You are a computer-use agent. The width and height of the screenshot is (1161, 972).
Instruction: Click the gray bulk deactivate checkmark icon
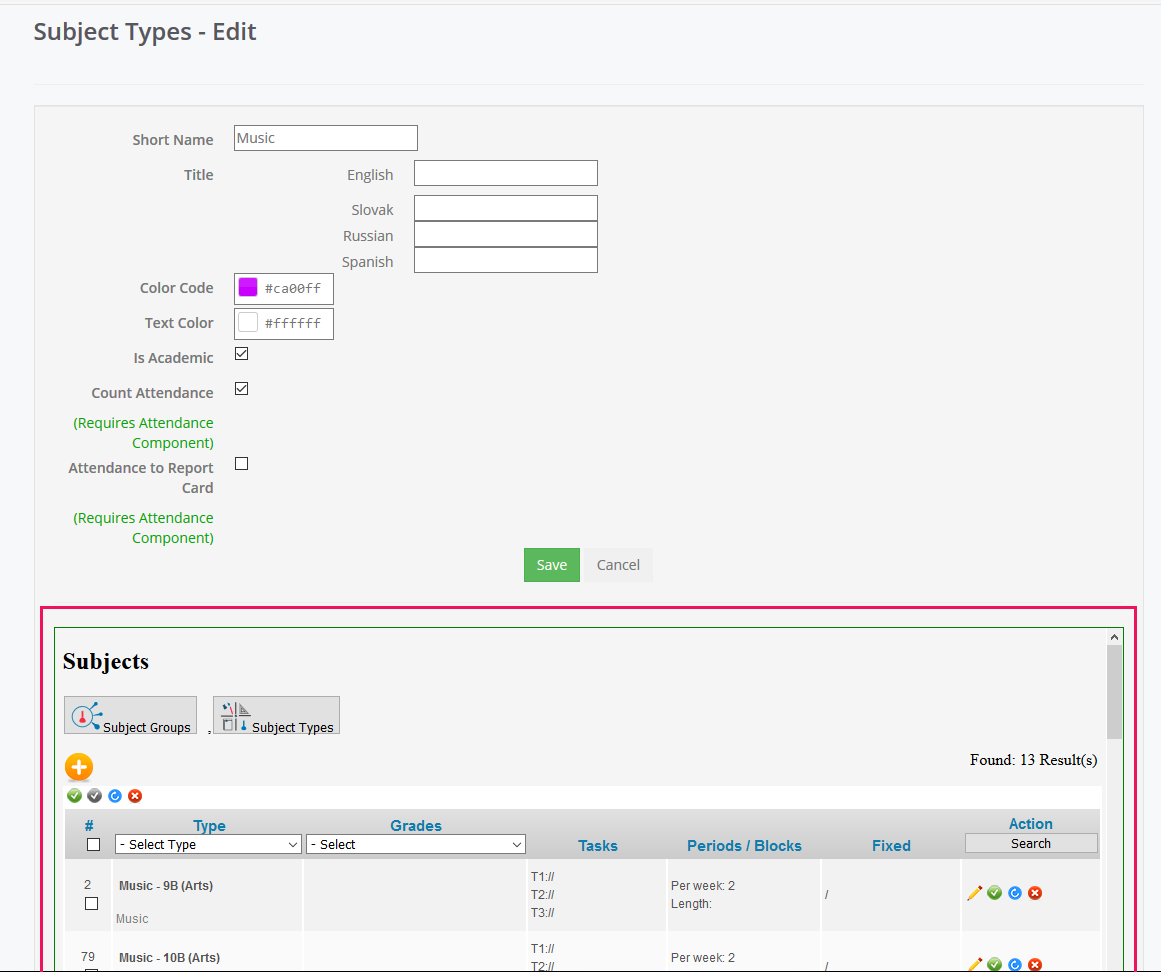click(94, 796)
